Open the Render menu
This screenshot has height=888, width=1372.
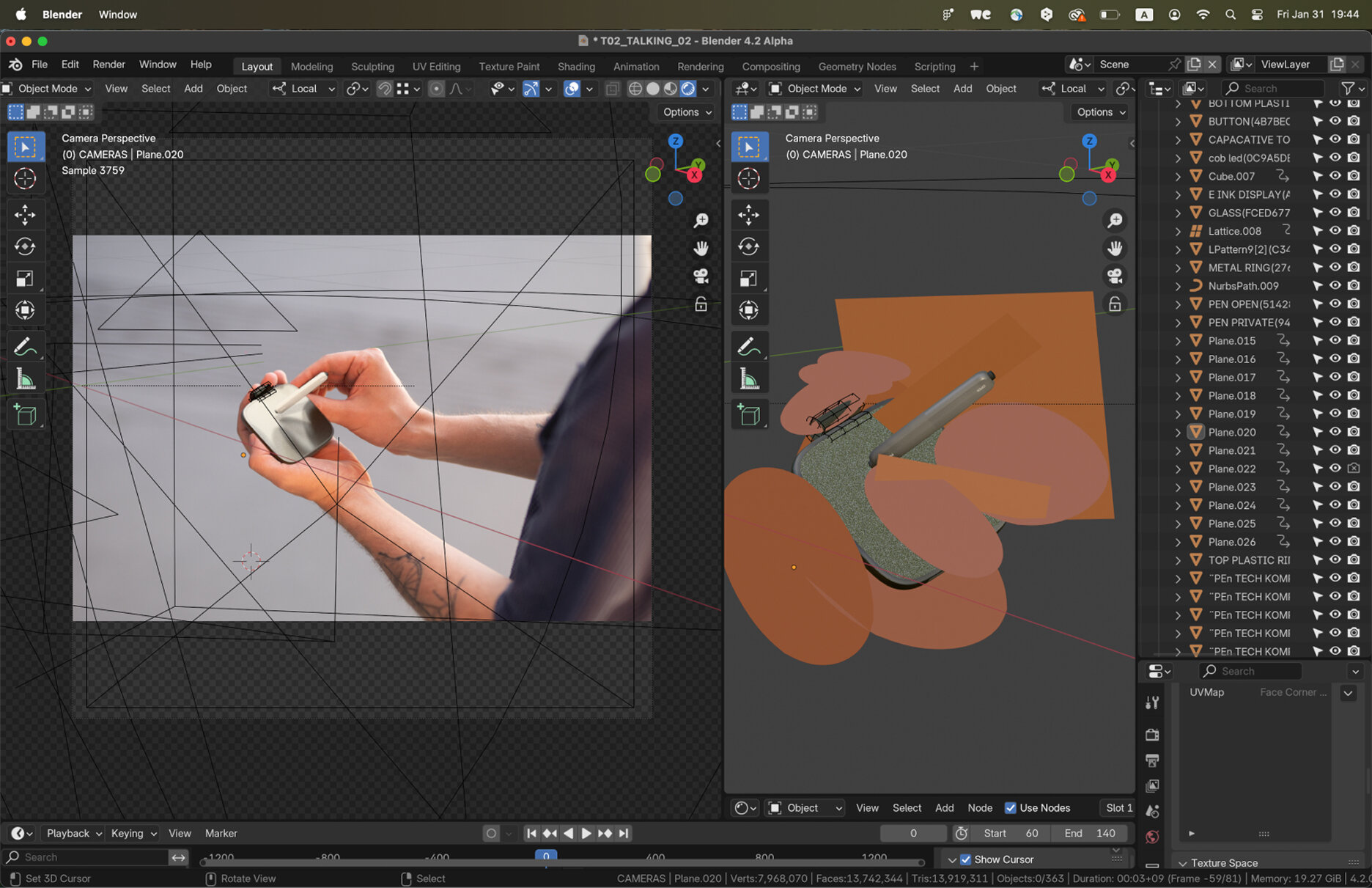coord(108,65)
